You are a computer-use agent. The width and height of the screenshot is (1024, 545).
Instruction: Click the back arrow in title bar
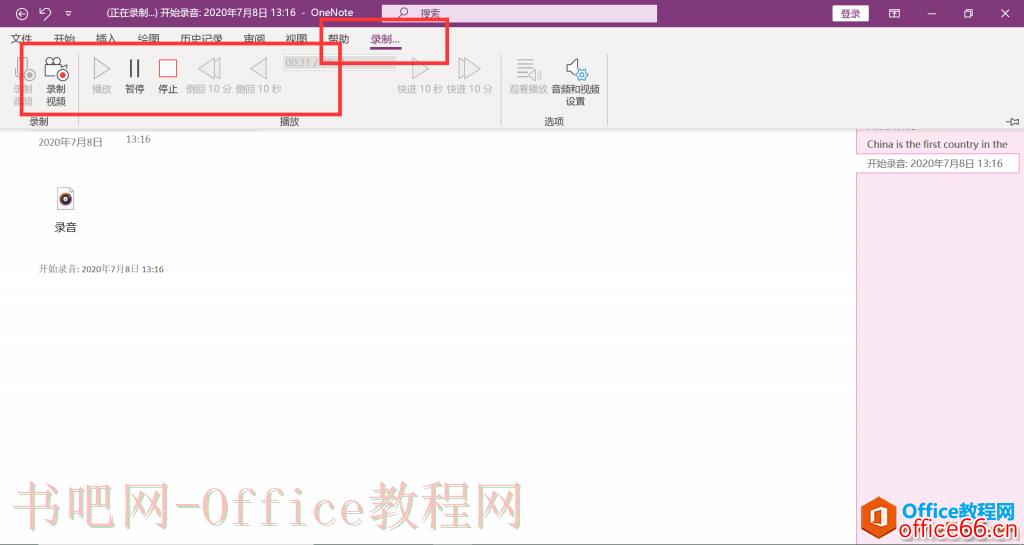coord(22,13)
